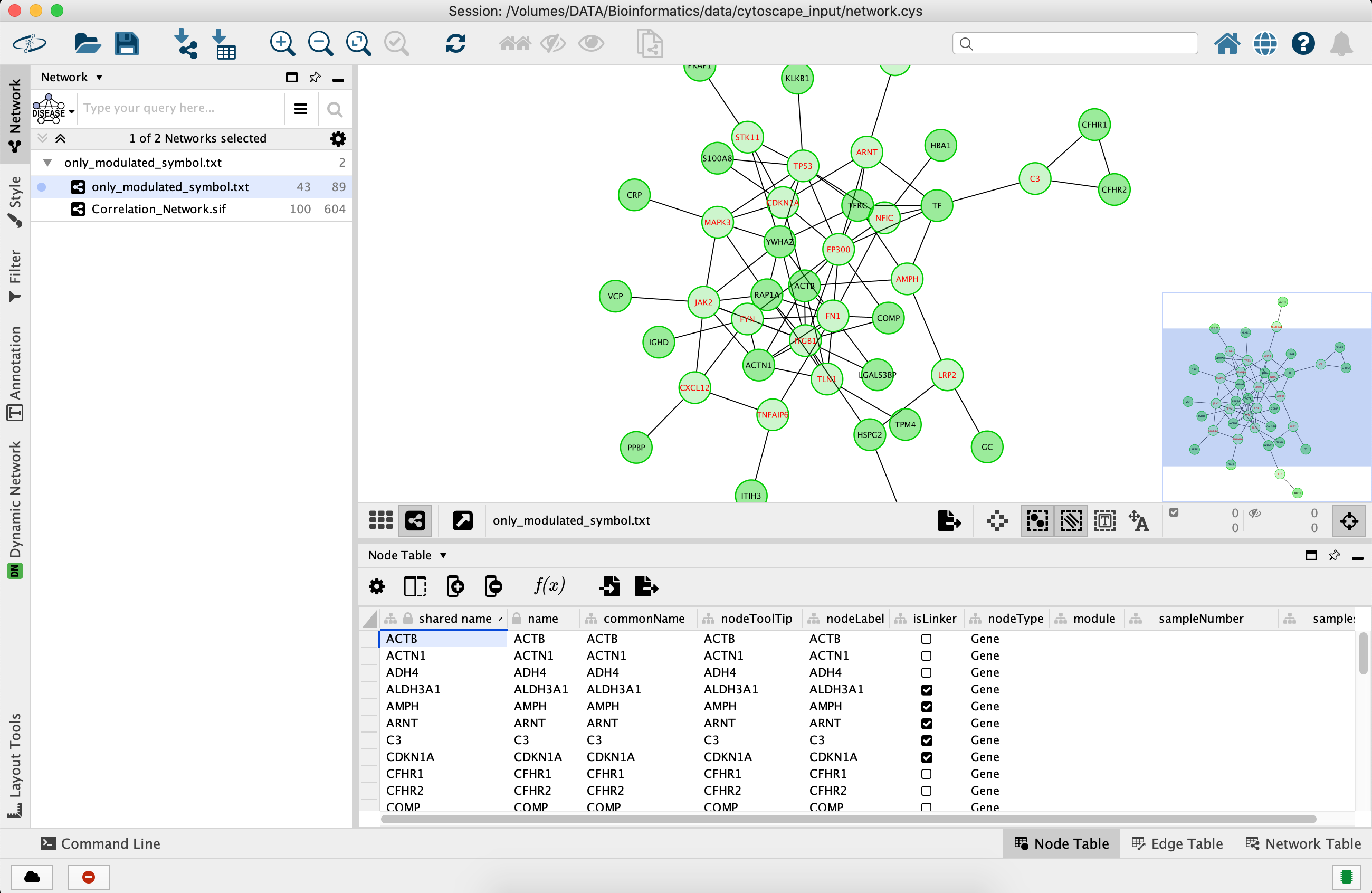Uncheck isLinker for ALDH3A1
The width and height of the screenshot is (1372, 893).
click(927, 689)
